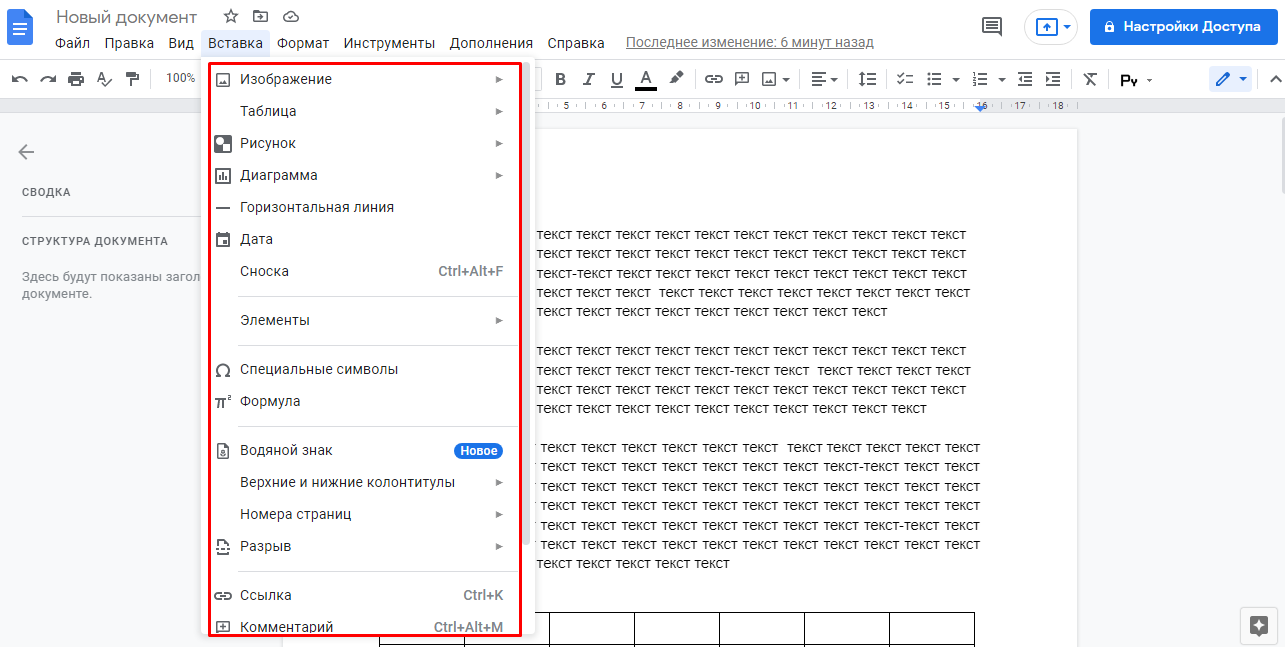Click the undo arrow in the toolbar
1285x647 pixels.
[x=20, y=79]
